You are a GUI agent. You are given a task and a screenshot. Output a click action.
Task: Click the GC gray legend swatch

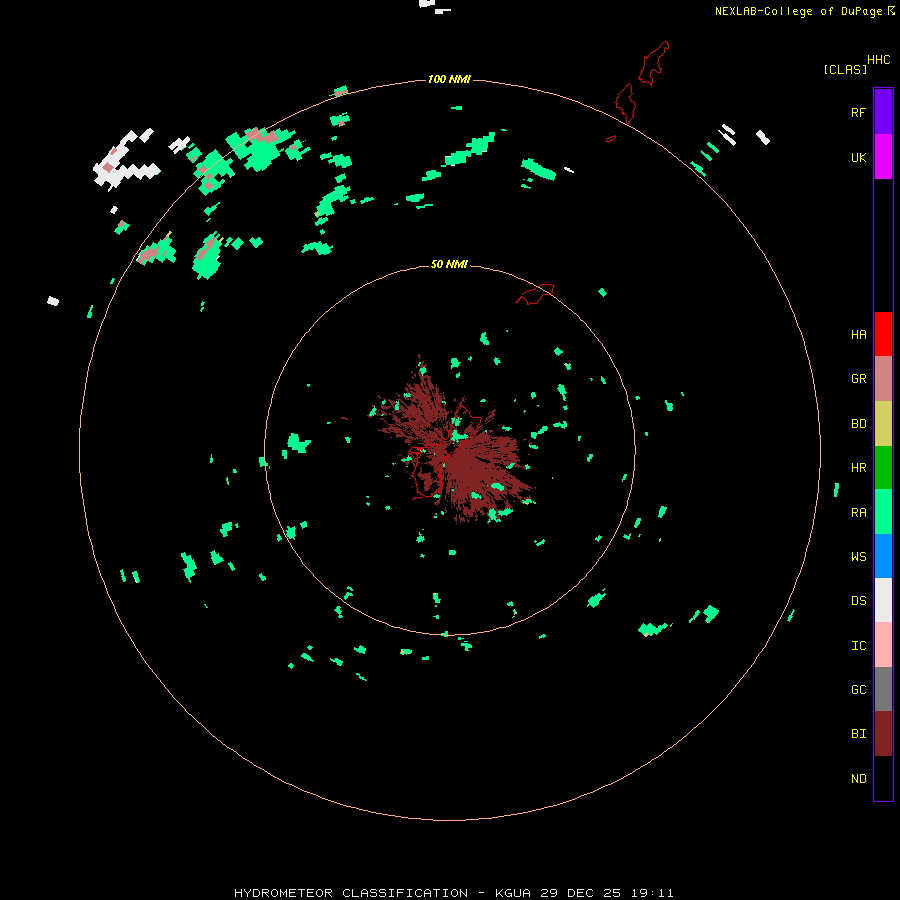tap(883, 689)
